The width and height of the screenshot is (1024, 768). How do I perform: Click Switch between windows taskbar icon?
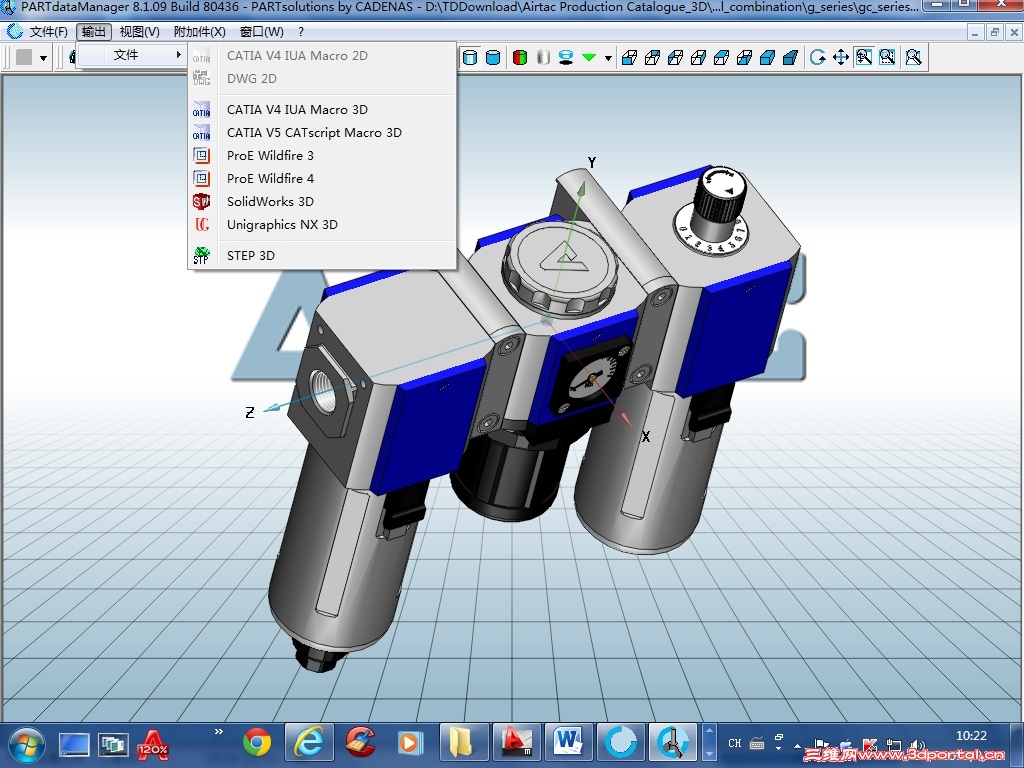113,744
